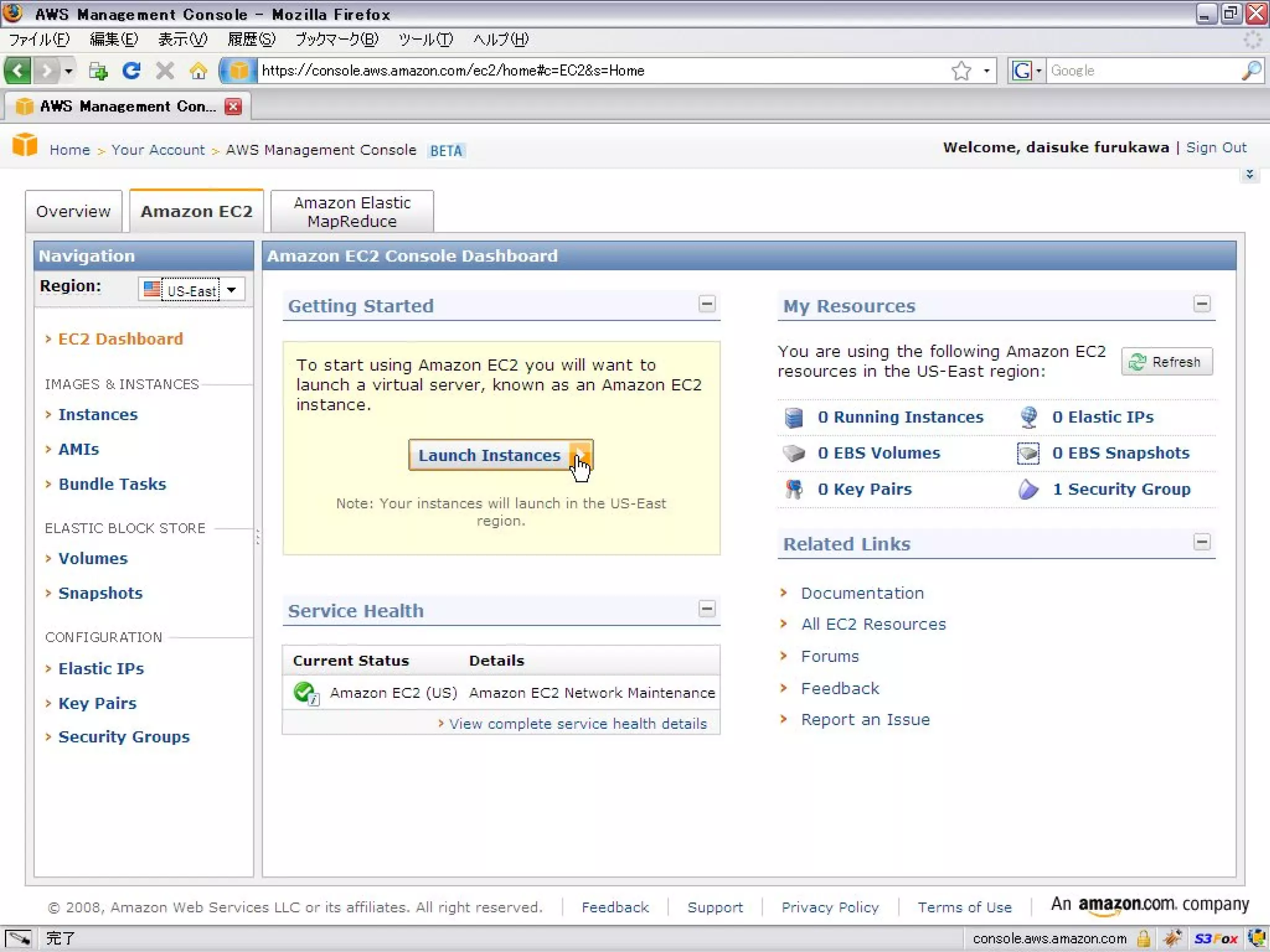Open the Region US-East dropdown
This screenshot has height=952, width=1270.
(x=191, y=289)
